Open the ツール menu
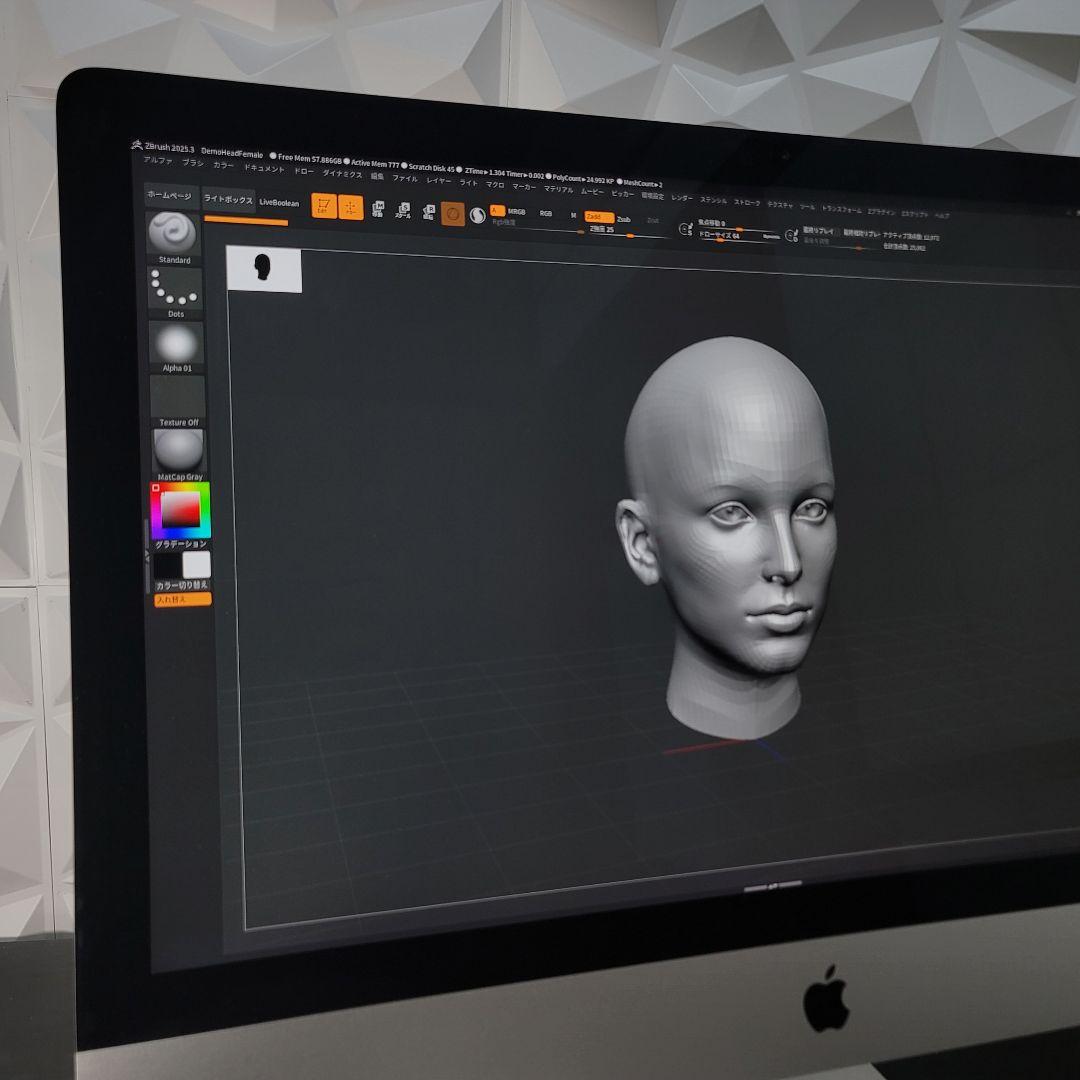Screen dimensions: 1080x1080 [x=804, y=205]
